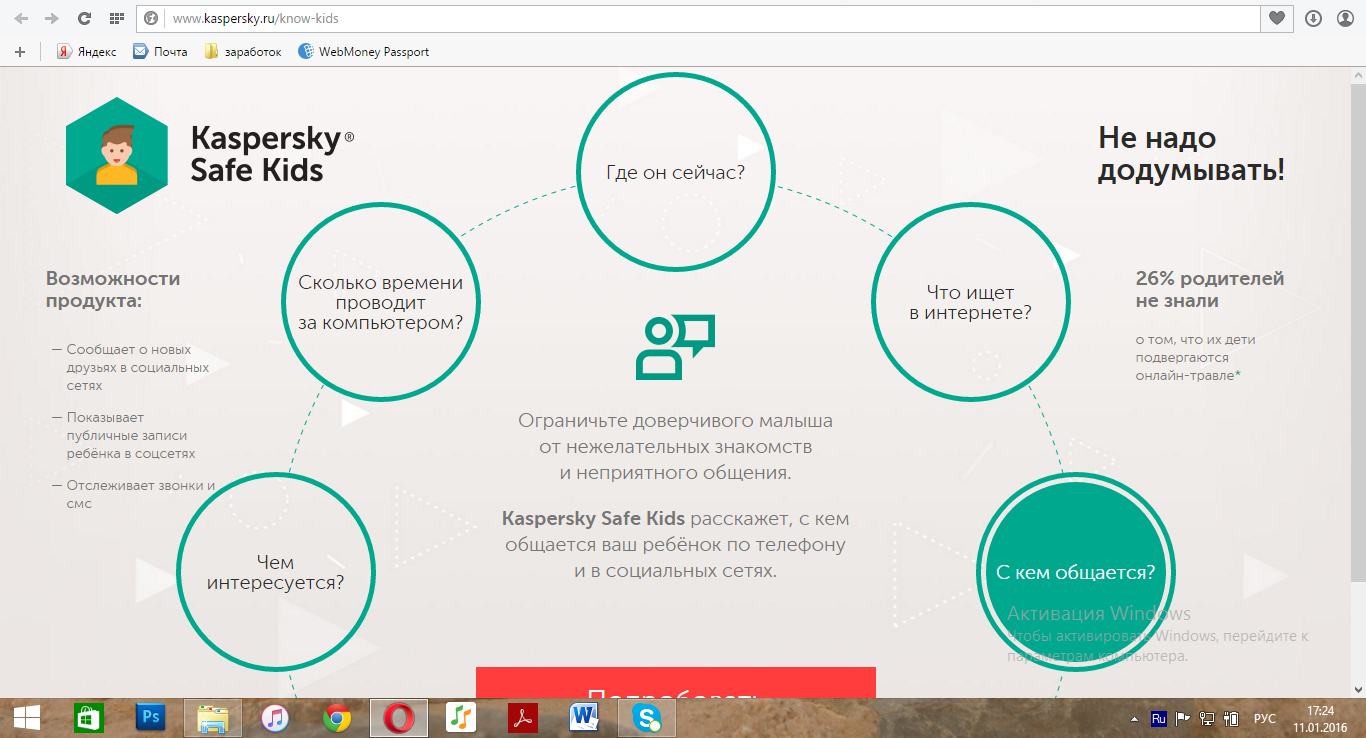Select the 'Где он сейчас?' circle
1366x738 pixels.
pyautogui.click(x=676, y=172)
